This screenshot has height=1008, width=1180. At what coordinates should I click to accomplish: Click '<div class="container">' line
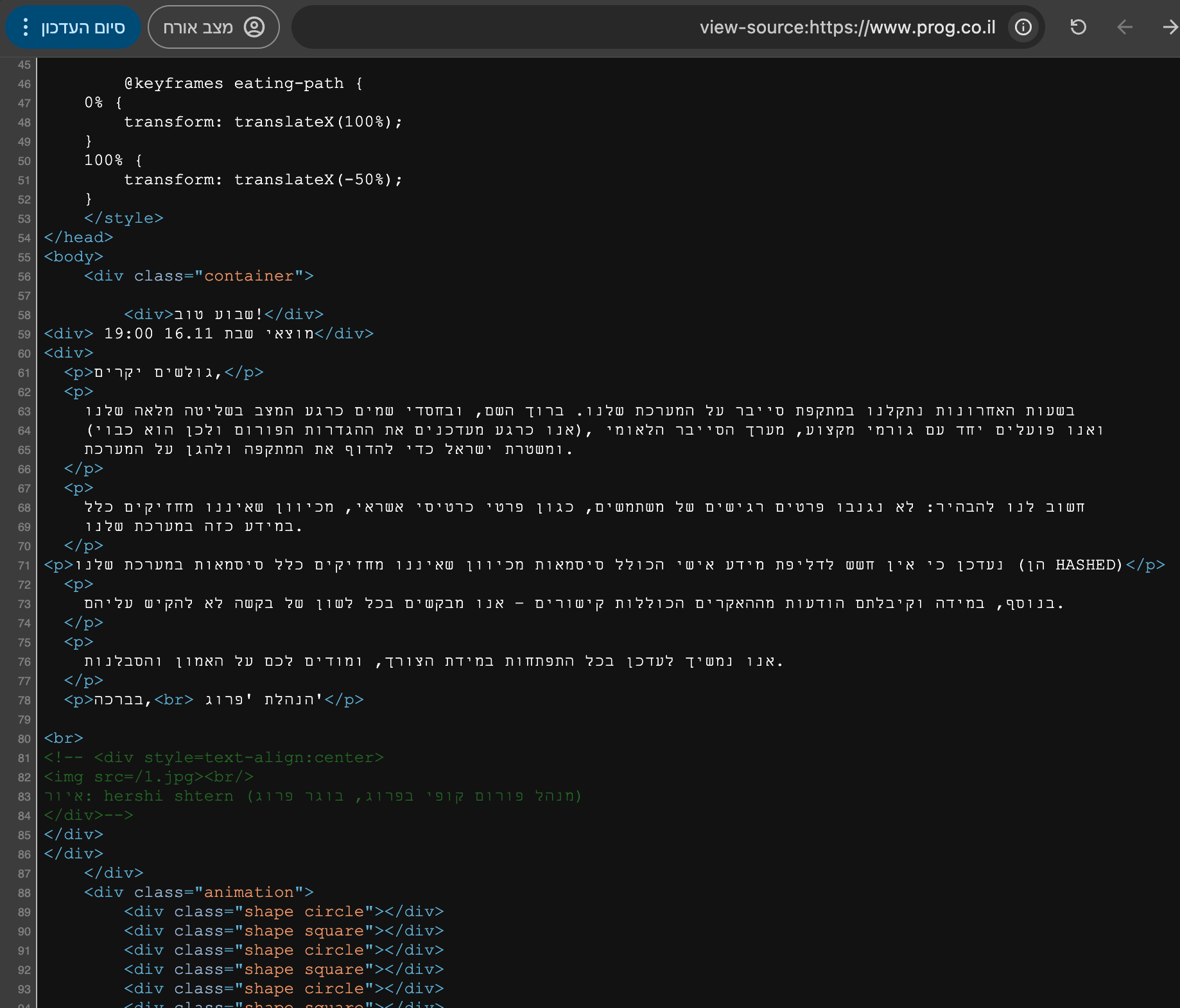(199, 276)
